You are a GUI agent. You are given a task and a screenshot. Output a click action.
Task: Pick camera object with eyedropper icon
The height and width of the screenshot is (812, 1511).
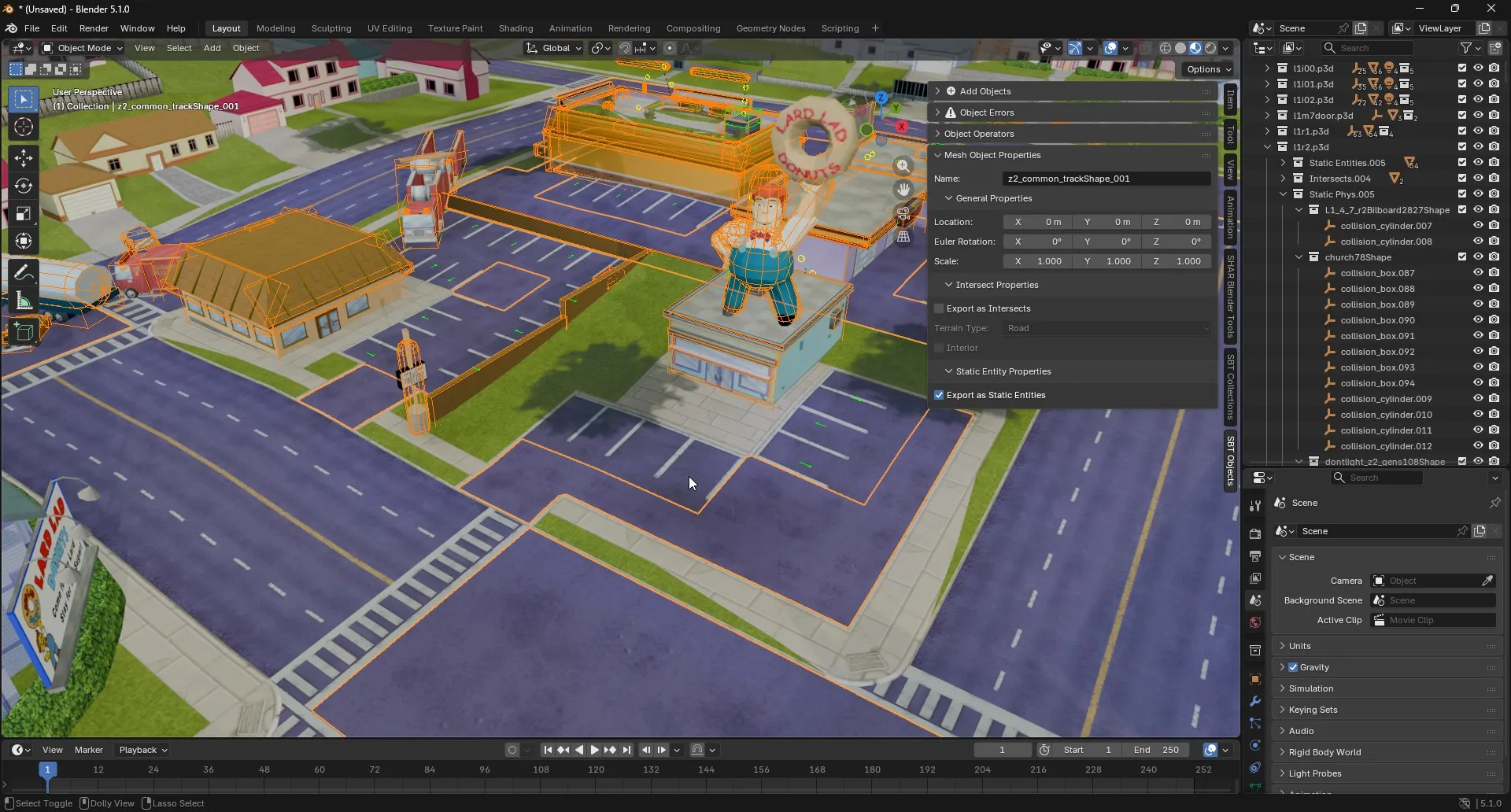pyautogui.click(x=1487, y=581)
